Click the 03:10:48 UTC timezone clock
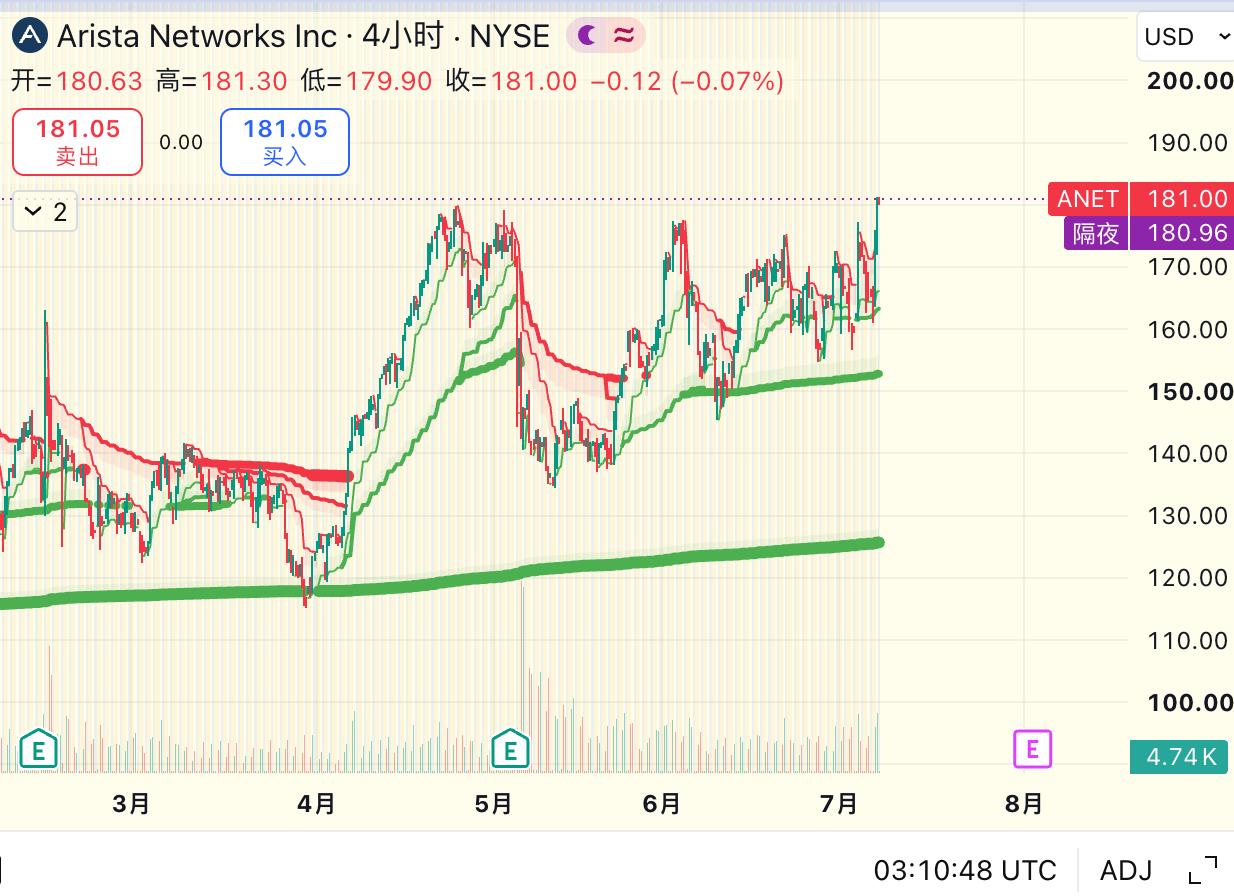 (x=965, y=870)
